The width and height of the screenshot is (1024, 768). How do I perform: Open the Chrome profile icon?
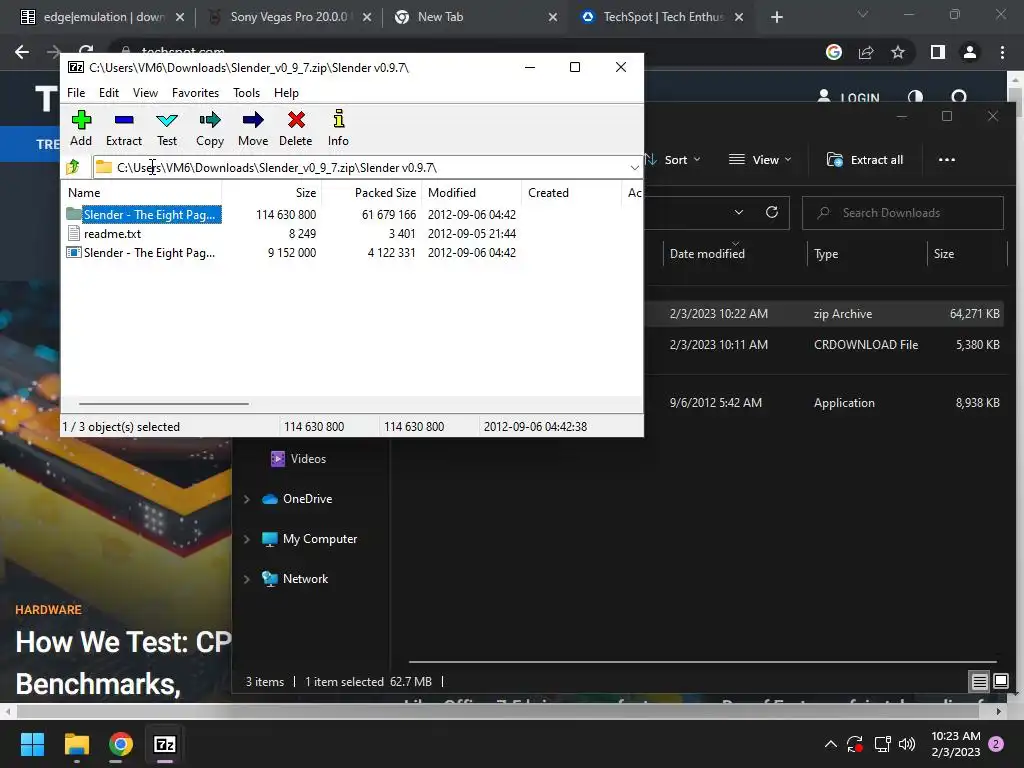click(970, 52)
